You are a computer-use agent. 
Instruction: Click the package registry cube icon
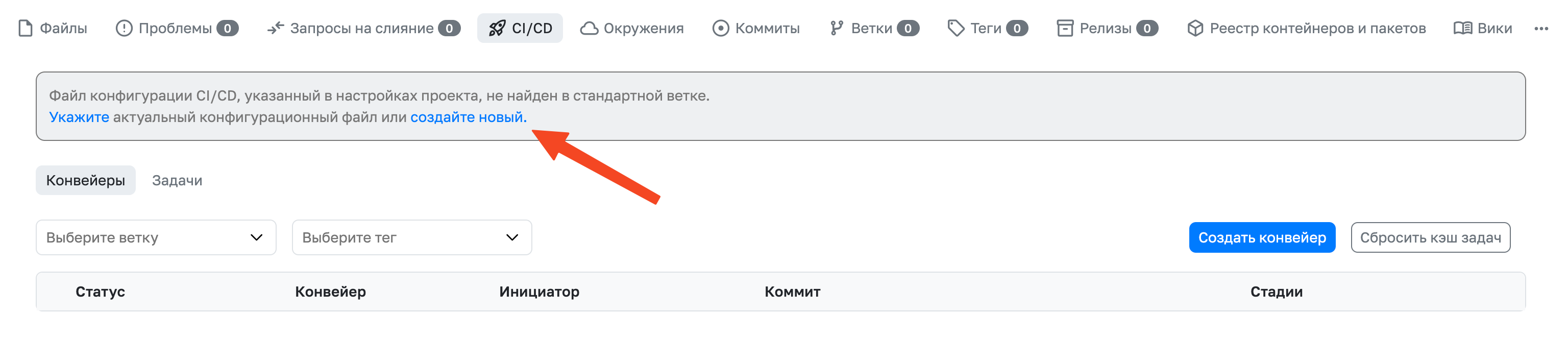tap(1195, 28)
